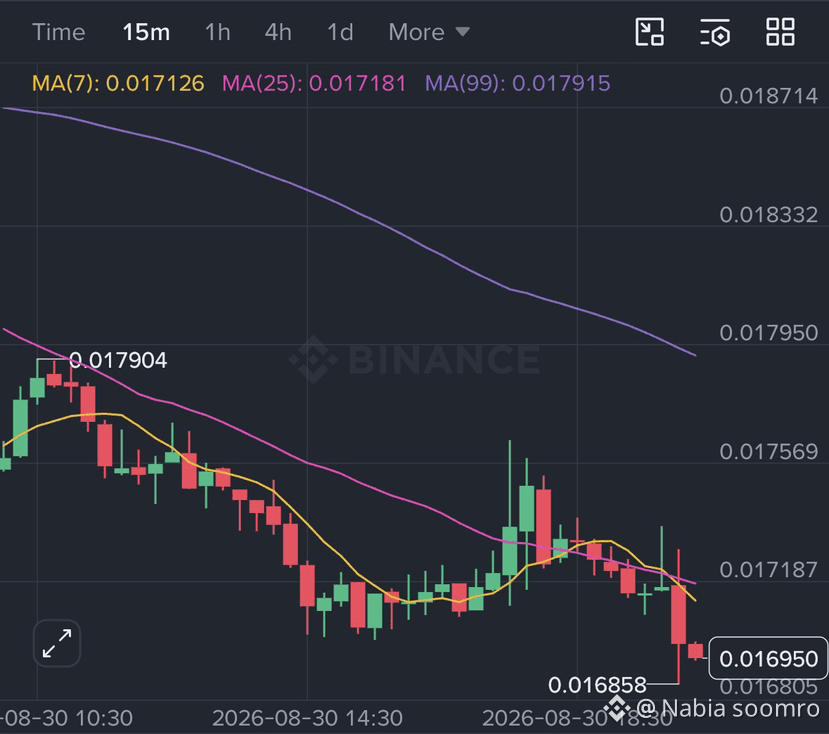Click the 2026-08-30 14:30 time axis label
This screenshot has height=734, width=829.
307,718
